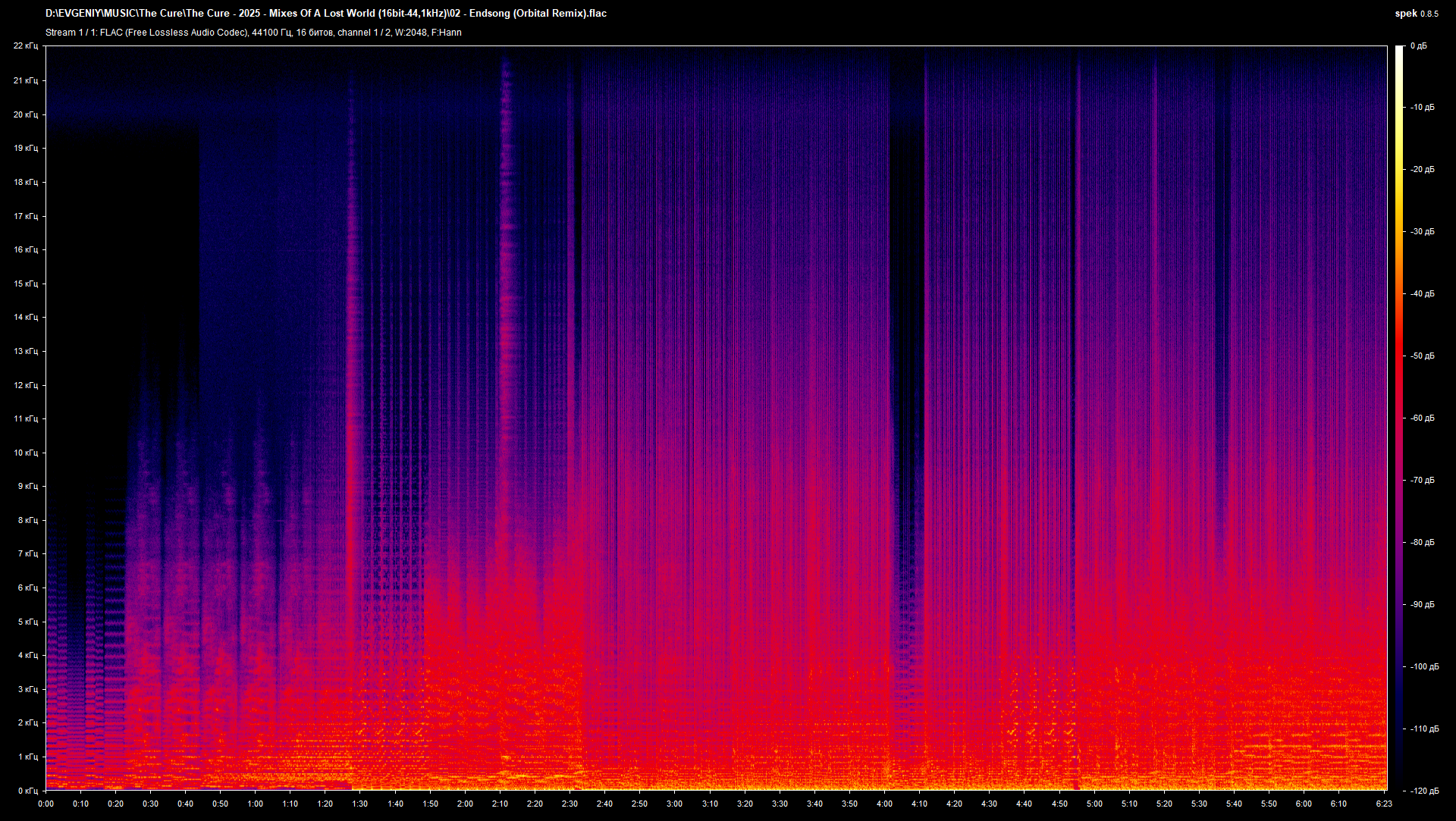Click the final 6:23 time marker
This screenshot has height=821, width=1456.
[x=1385, y=805]
